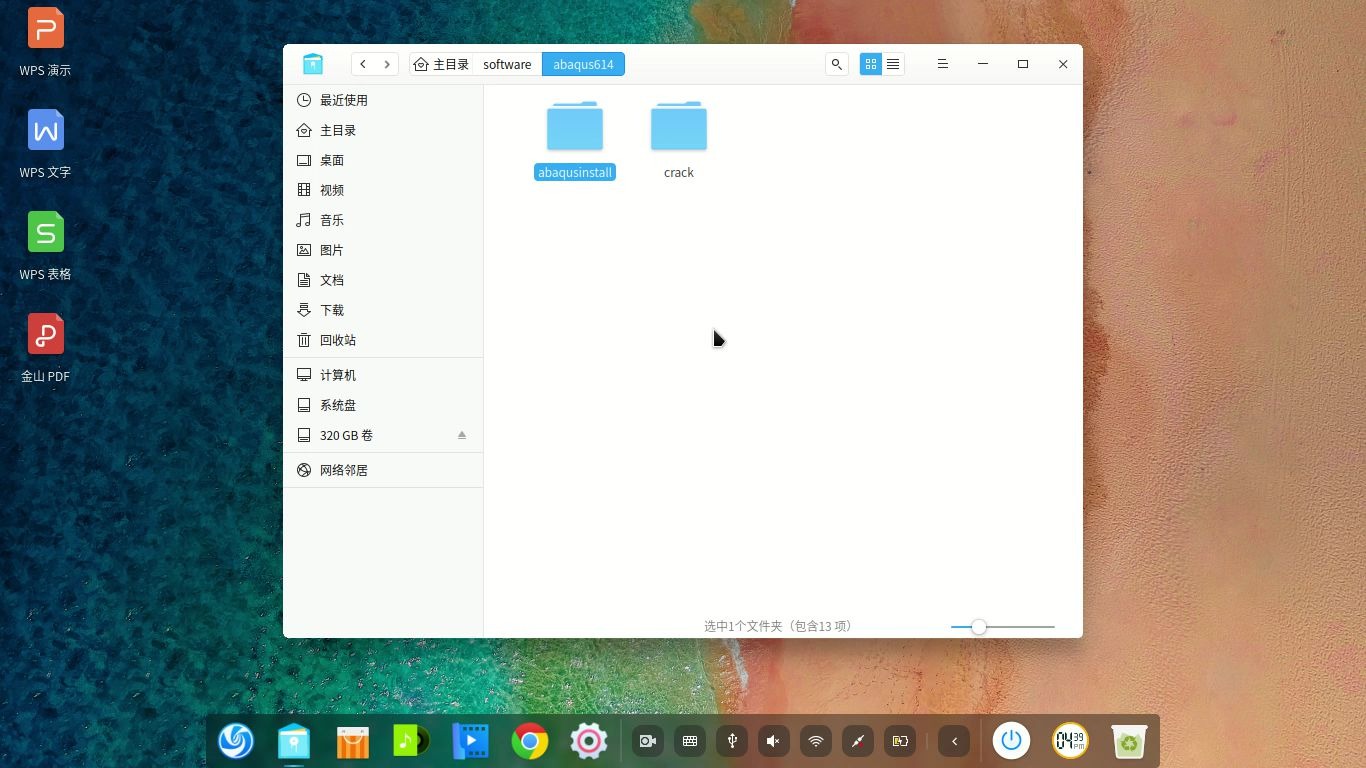The image size is (1366, 768).
Task: Collapse the dock tray with the arrow
Action: [x=954, y=741]
